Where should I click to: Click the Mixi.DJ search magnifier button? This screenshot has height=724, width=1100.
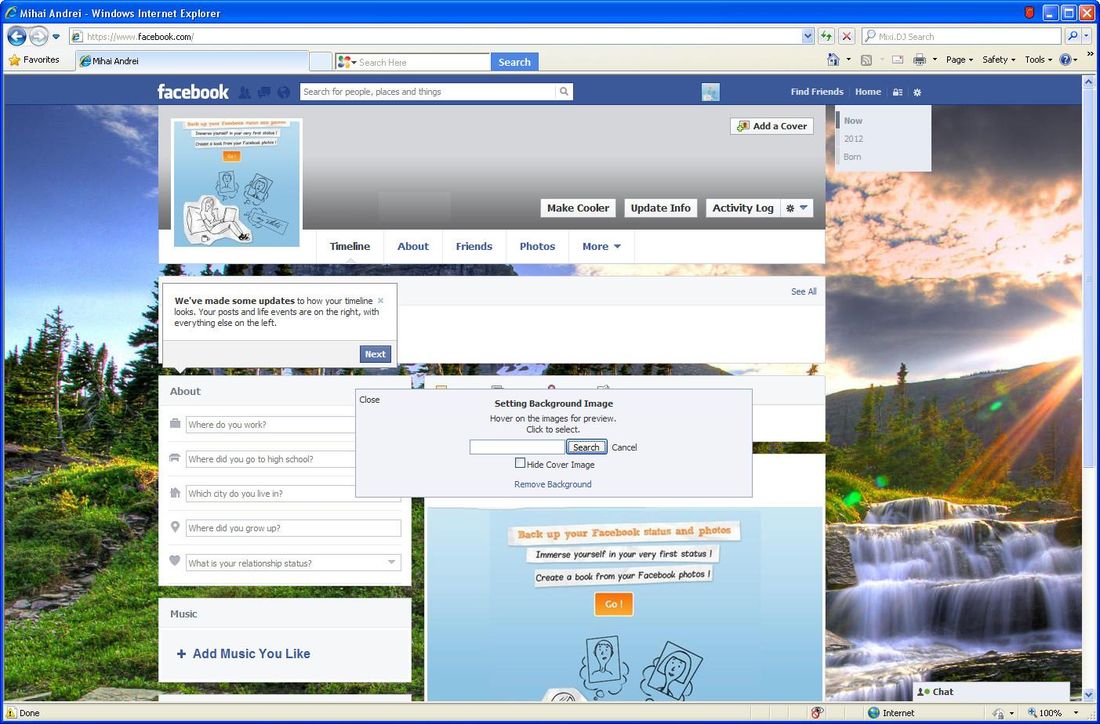[1072, 36]
